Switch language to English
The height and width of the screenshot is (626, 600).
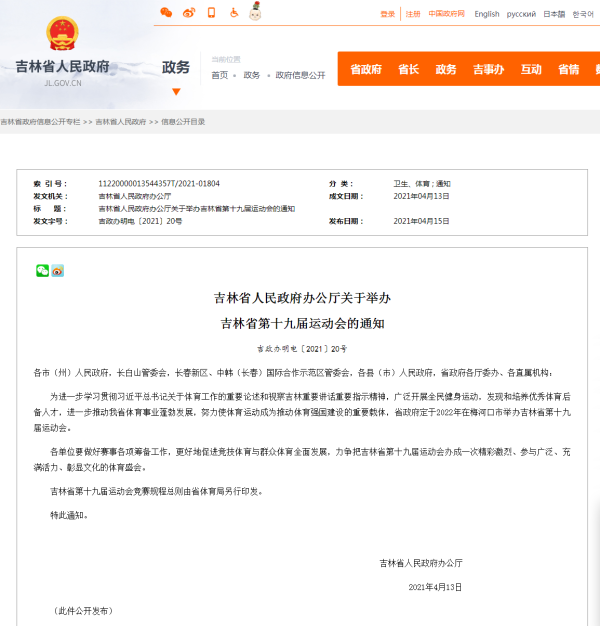pyautogui.click(x=487, y=14)
